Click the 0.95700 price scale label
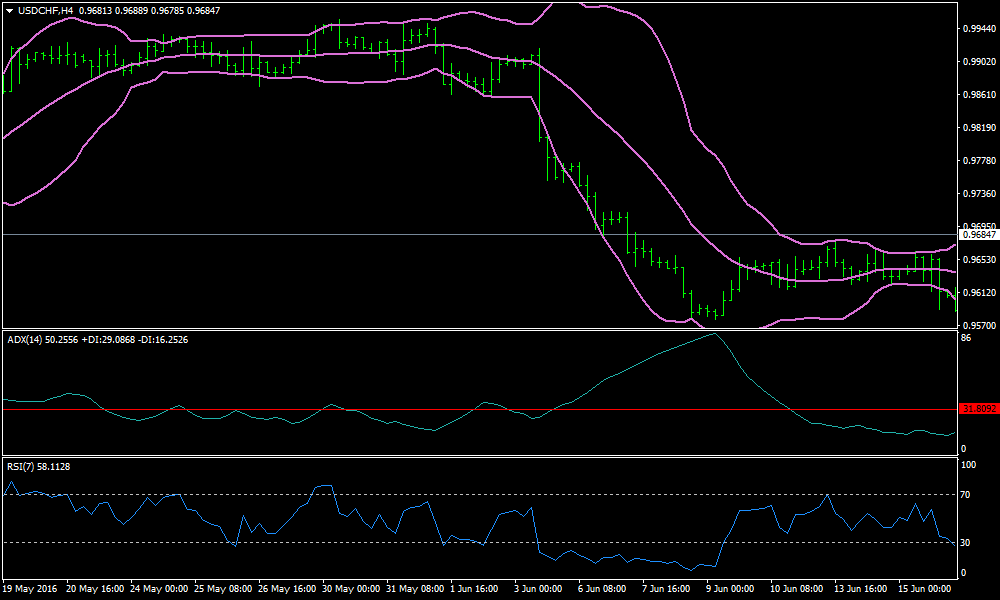Screen dimensions: 1000x600 [977, 326]
